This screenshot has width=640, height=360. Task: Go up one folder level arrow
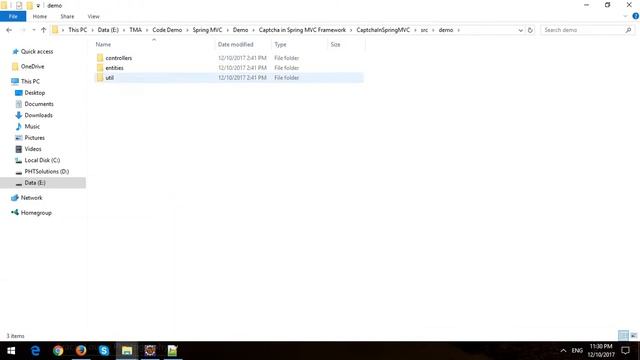(44, 30)
